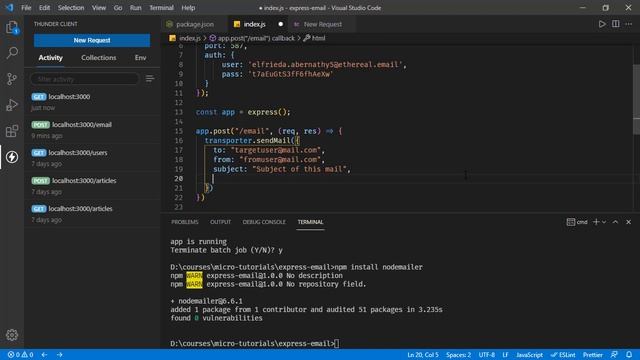
Task: Open editor More Actions ellipsis
Action: (x=629, y=24)
